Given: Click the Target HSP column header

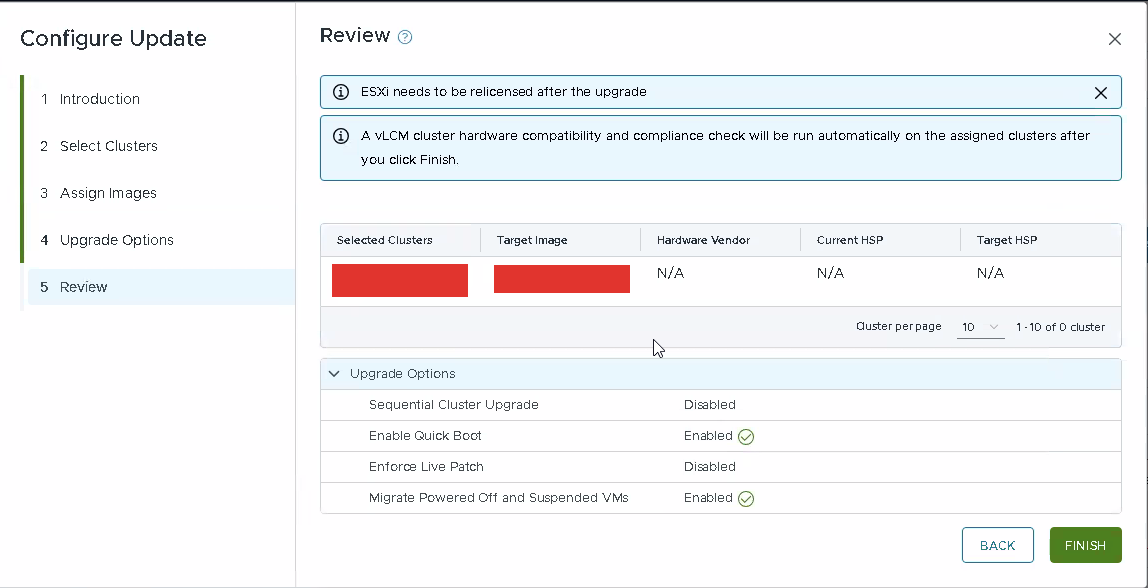Looking at the screenshot, I should point(1005,240).
